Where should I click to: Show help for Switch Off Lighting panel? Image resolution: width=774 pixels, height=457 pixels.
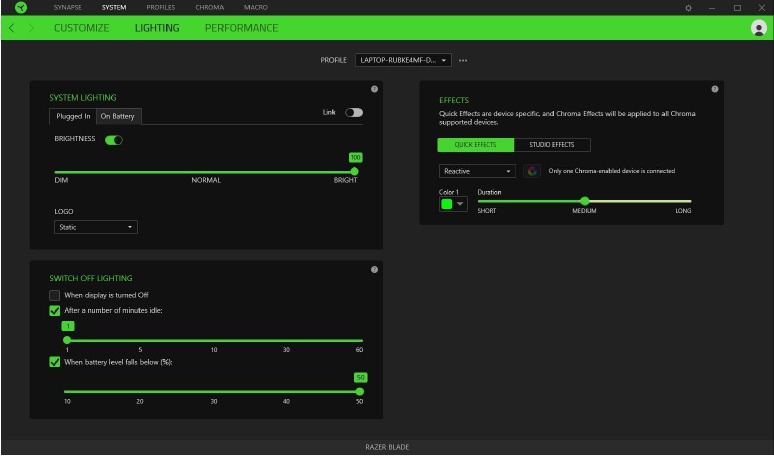(x=374, y=269)
